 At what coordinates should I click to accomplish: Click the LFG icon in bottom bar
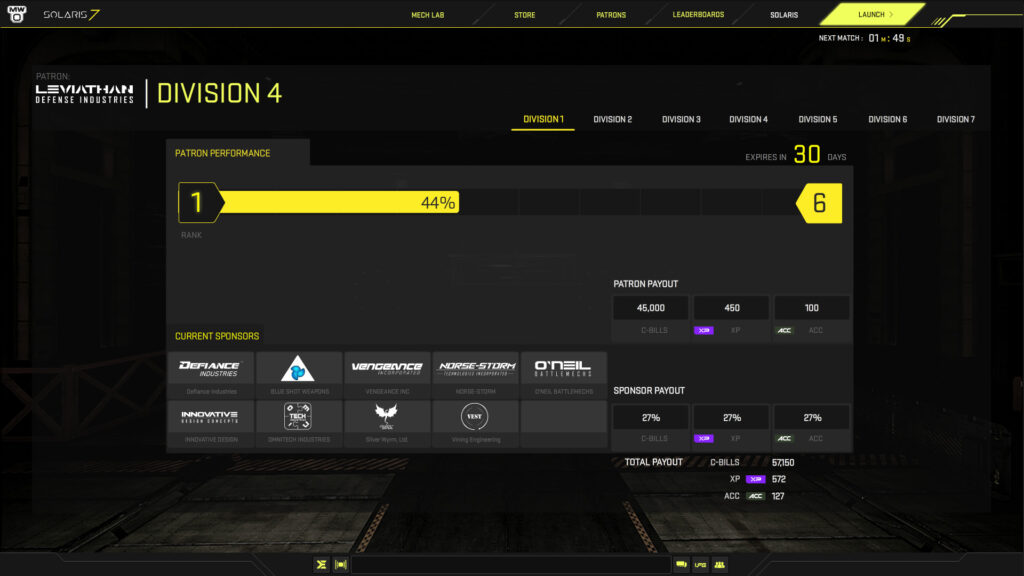(x=700, y=565)
